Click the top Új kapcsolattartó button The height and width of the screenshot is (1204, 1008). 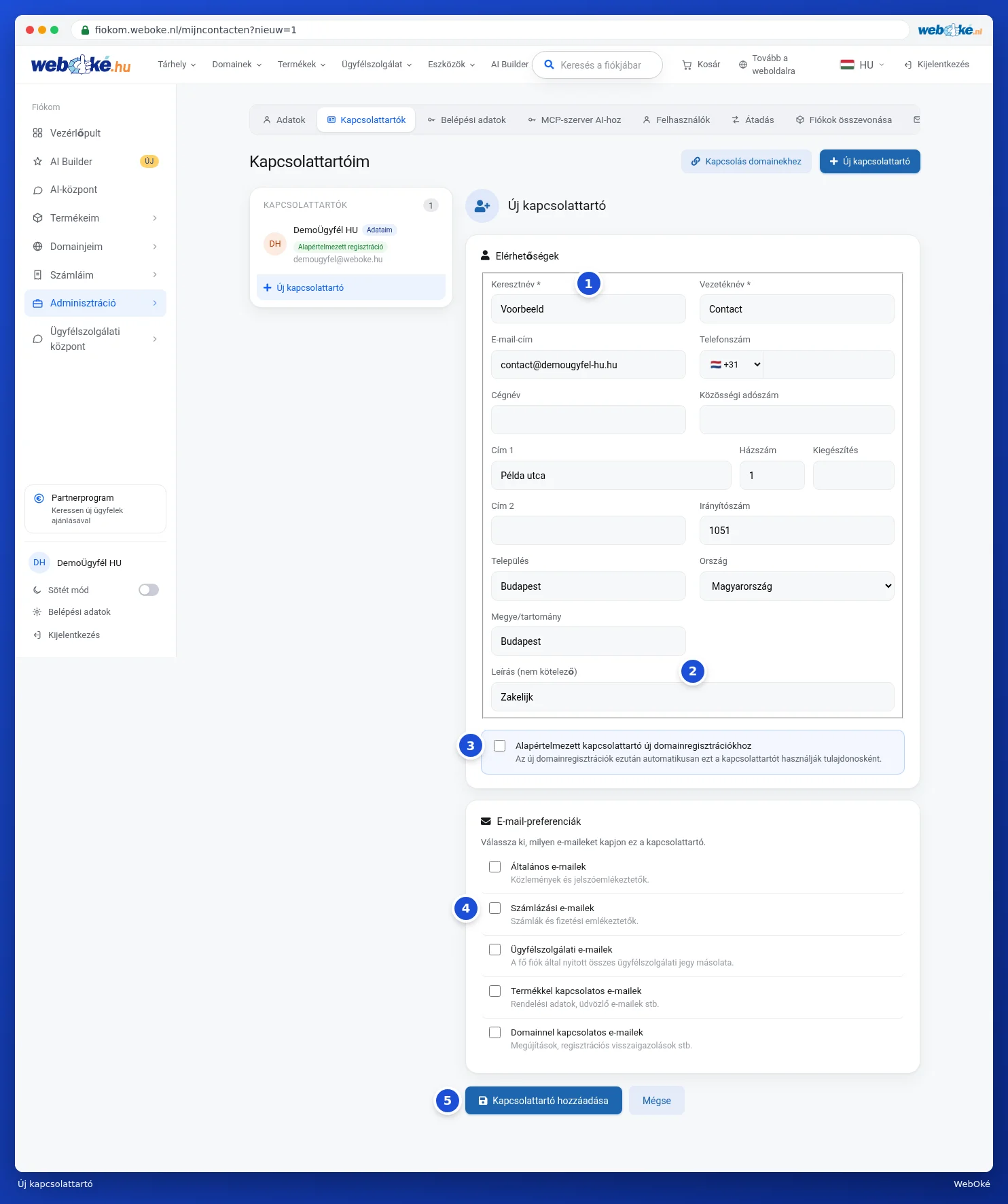pyautogui.click(x=869, y=162)
